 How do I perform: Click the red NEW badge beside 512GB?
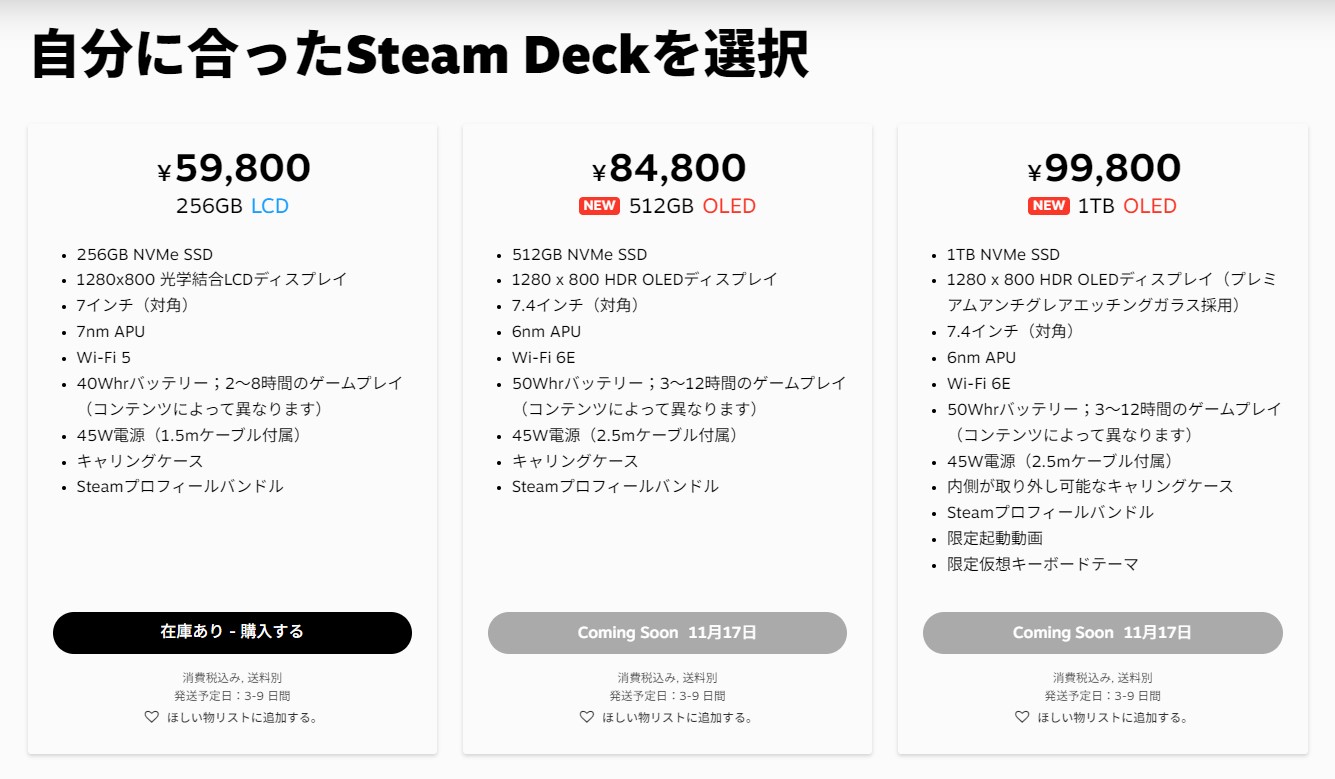(x=599, y=206)
